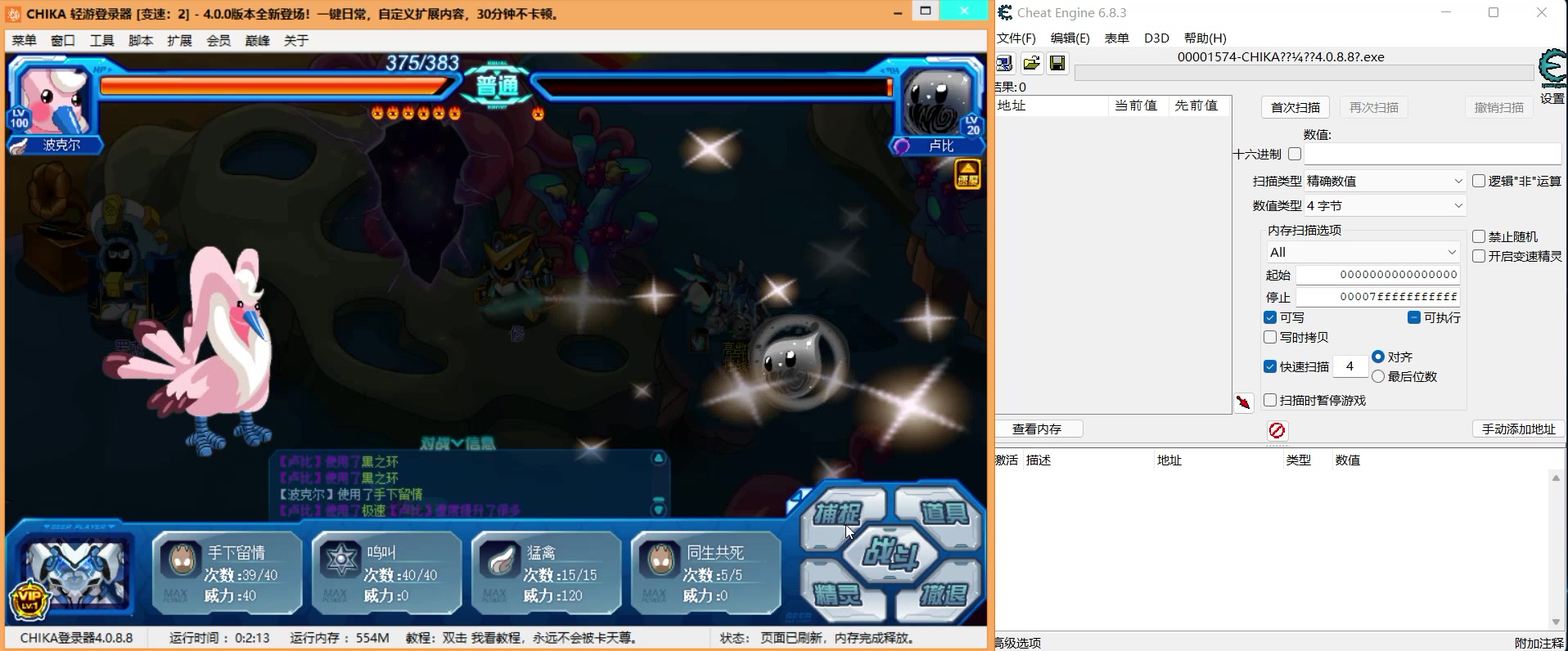Open Cheat Engine D3D menu

[1156, 38]
